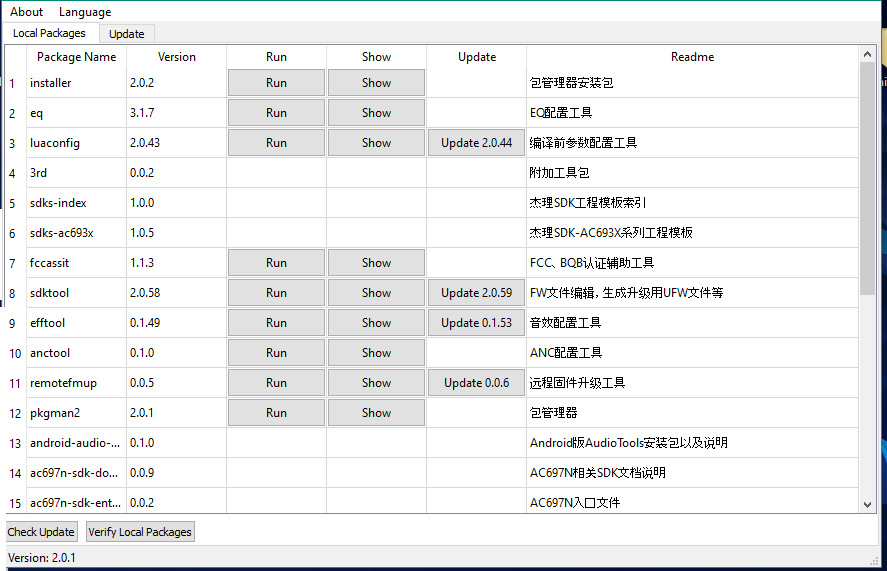Run the luaconfig tool

pyautogui.click(x=276, y=143)
